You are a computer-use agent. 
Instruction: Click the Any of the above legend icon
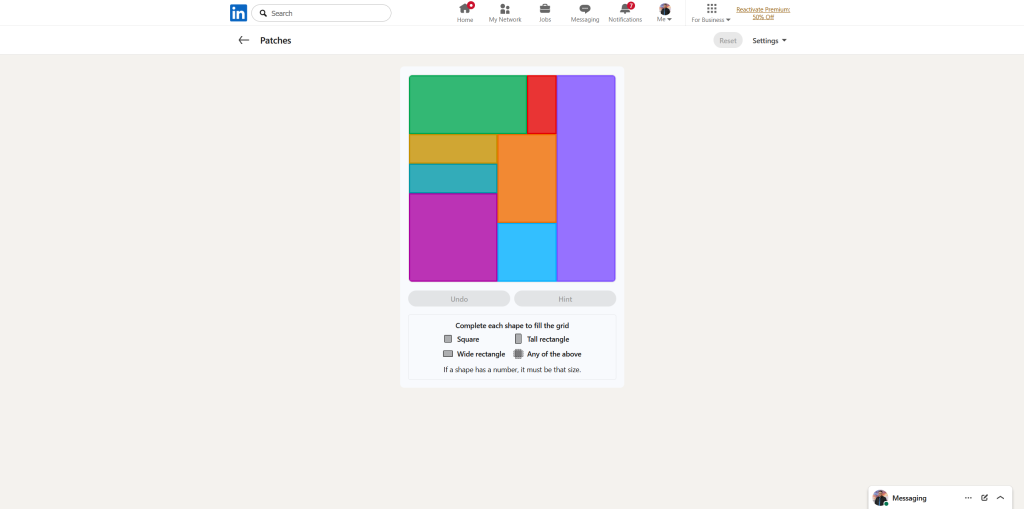click(x=519, y=353)
